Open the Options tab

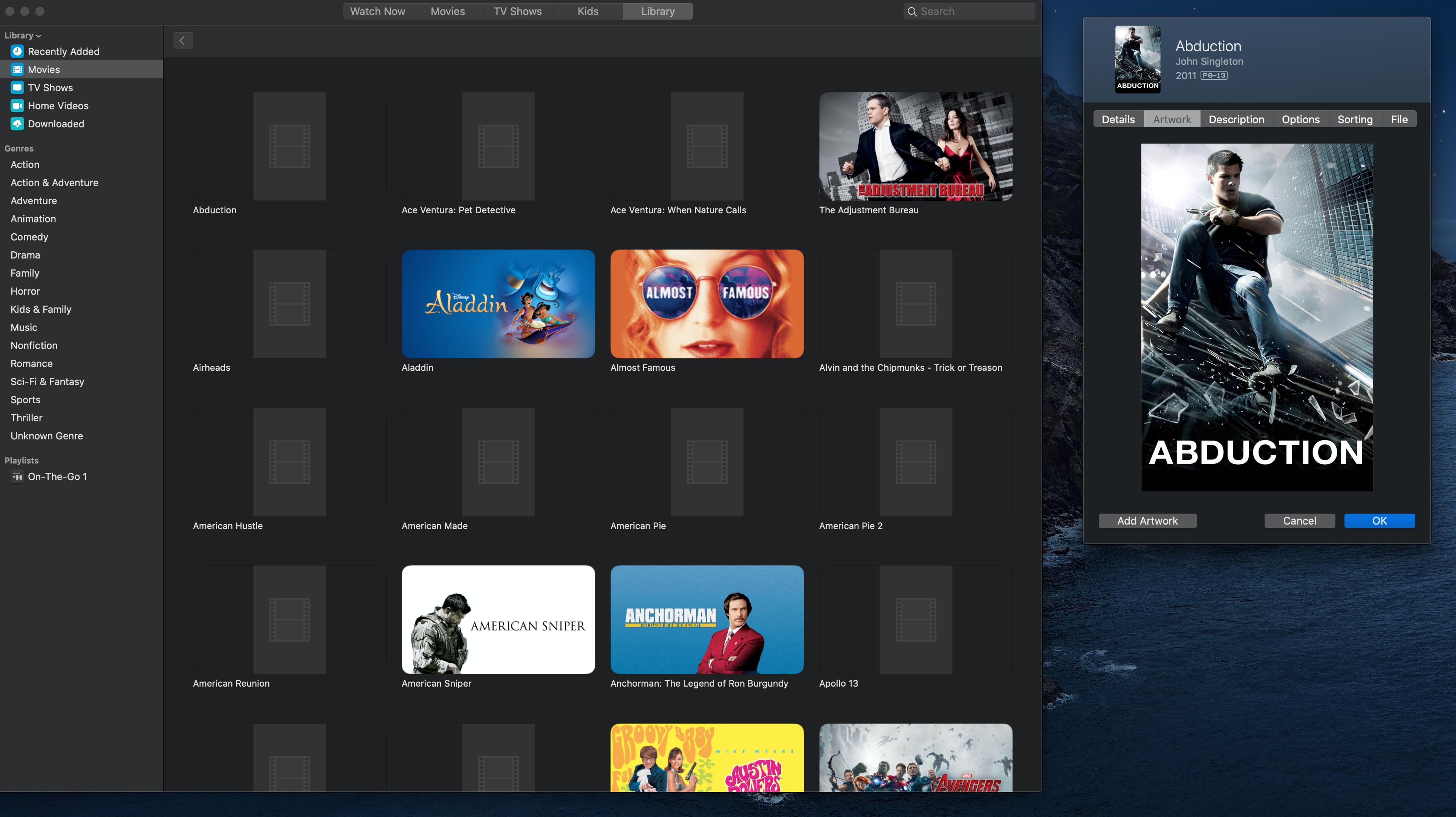click(1301, 119)
